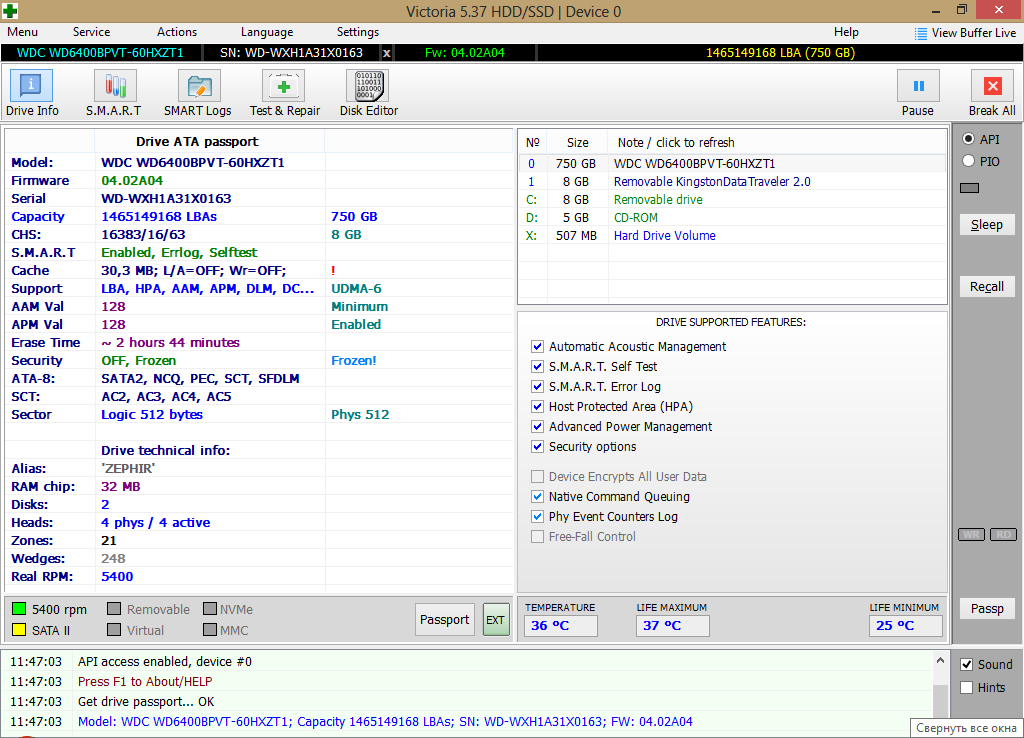
Task: Open the S.M.A.R.T toolbar icon
Action: pyautogui.click(x=116, y=86)
